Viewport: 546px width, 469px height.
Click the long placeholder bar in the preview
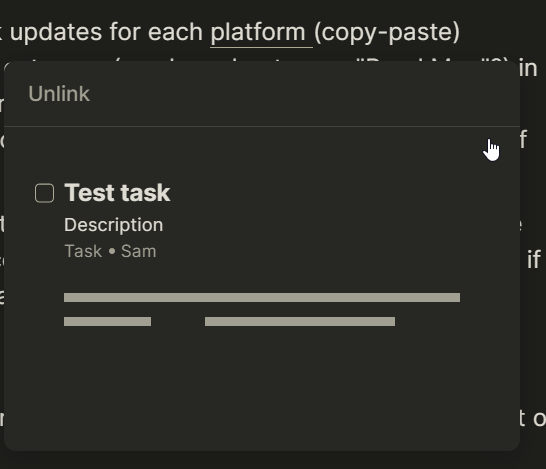262,297
